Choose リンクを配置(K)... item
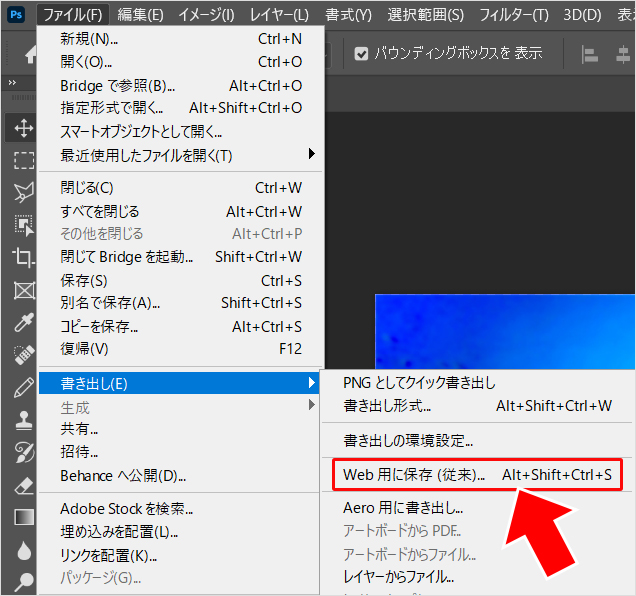Viewport: 636px width, 596px height. [x=179, y=555]
